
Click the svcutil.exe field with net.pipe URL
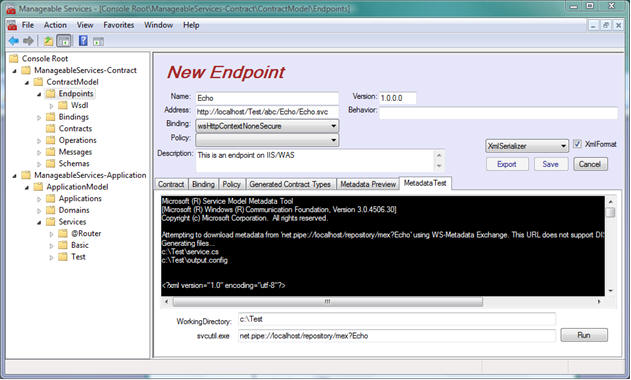coord(396,336)
